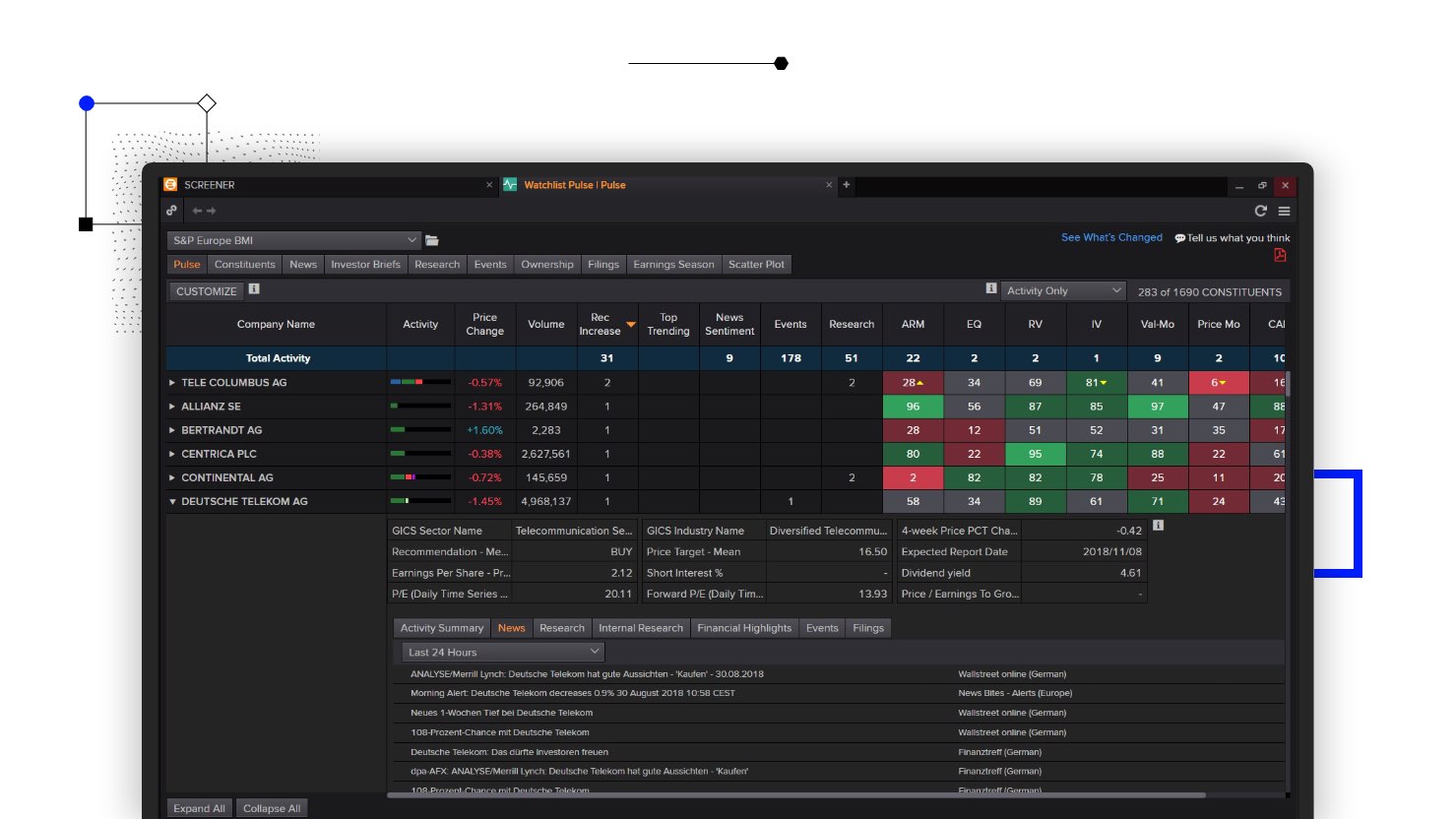Click the speech bubble feedback icon
Screen dimensions: 1456x819
[1179, 238]
